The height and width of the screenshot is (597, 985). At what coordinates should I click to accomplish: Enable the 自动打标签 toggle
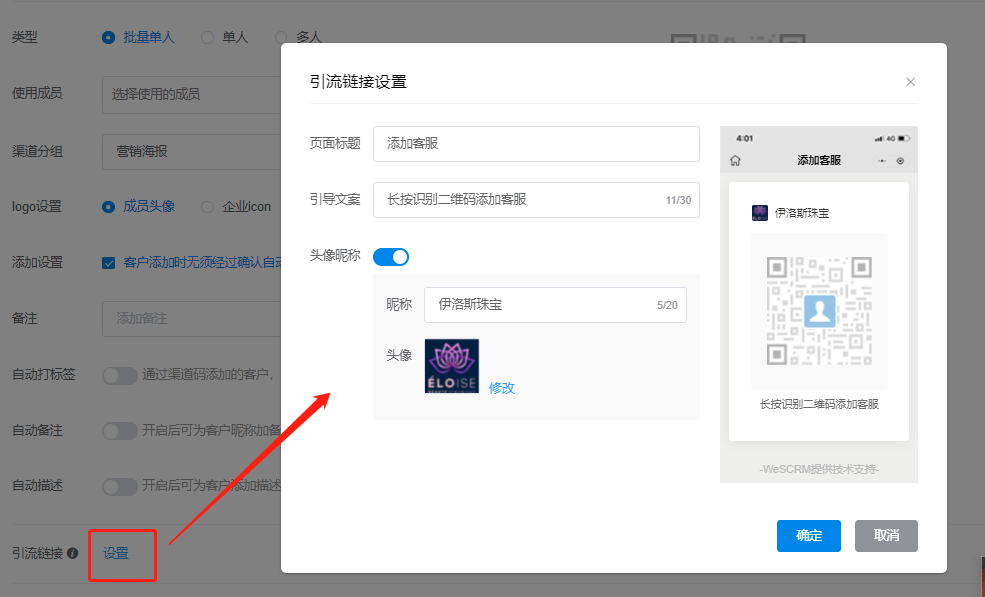(x=119, y=376)
